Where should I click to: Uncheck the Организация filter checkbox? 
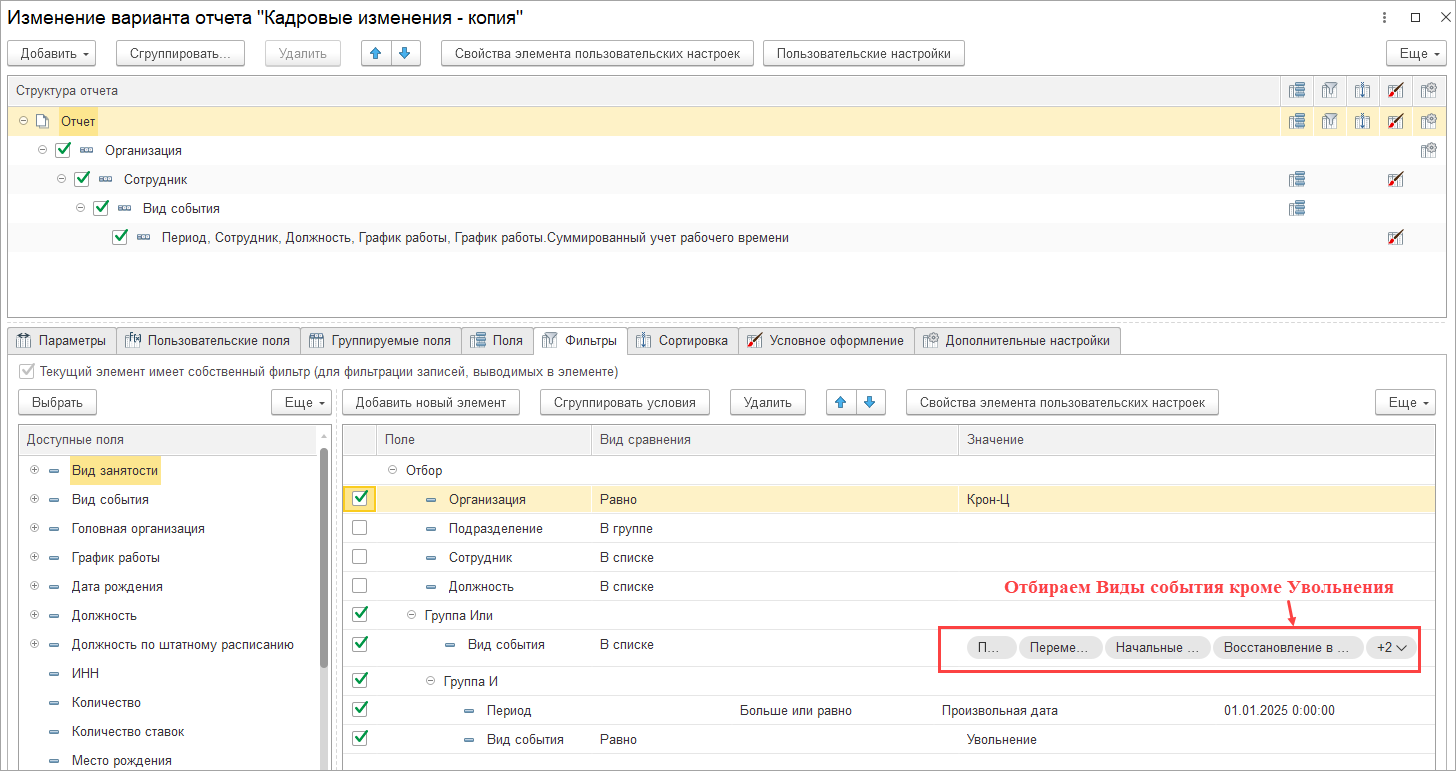pos(360,499)
